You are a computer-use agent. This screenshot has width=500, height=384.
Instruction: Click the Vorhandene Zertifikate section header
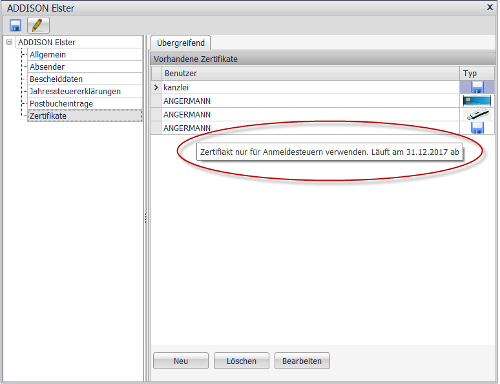point(323,59)
